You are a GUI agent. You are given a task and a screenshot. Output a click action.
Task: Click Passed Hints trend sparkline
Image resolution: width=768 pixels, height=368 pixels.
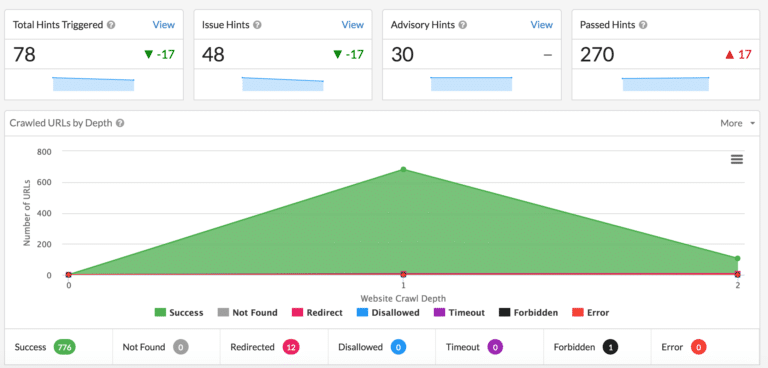pos(665,84)
